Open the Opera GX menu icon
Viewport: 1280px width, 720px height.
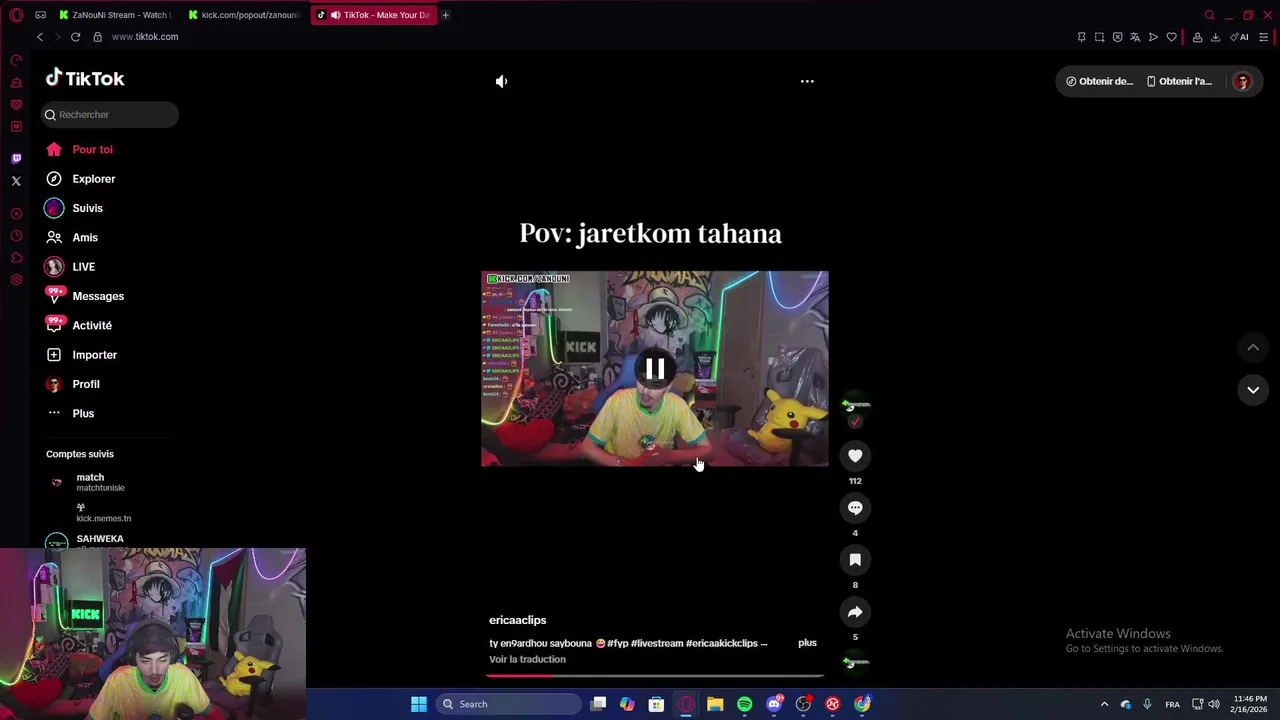[x=16, y=15]
